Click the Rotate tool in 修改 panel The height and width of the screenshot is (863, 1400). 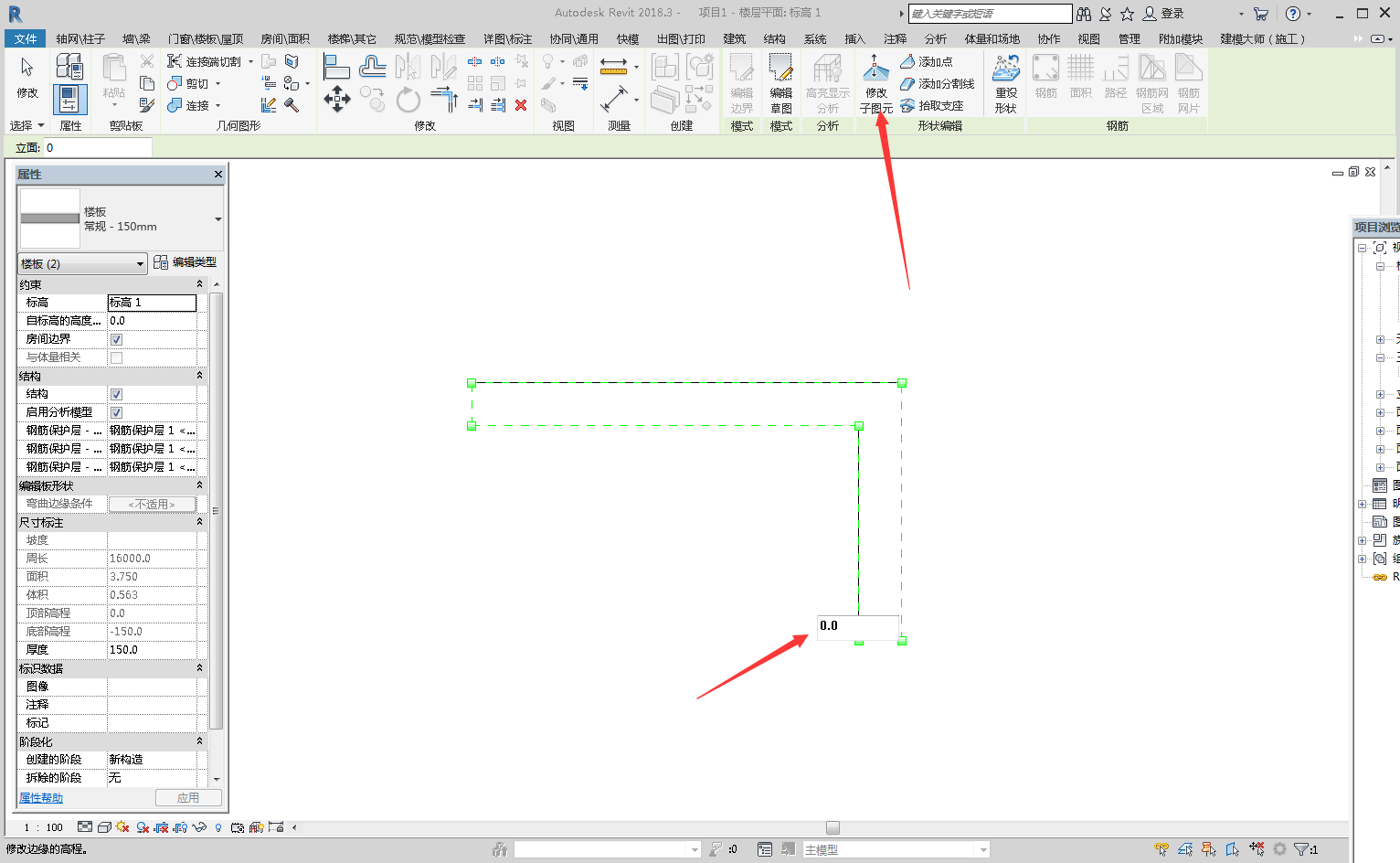(x=408, y=99)
